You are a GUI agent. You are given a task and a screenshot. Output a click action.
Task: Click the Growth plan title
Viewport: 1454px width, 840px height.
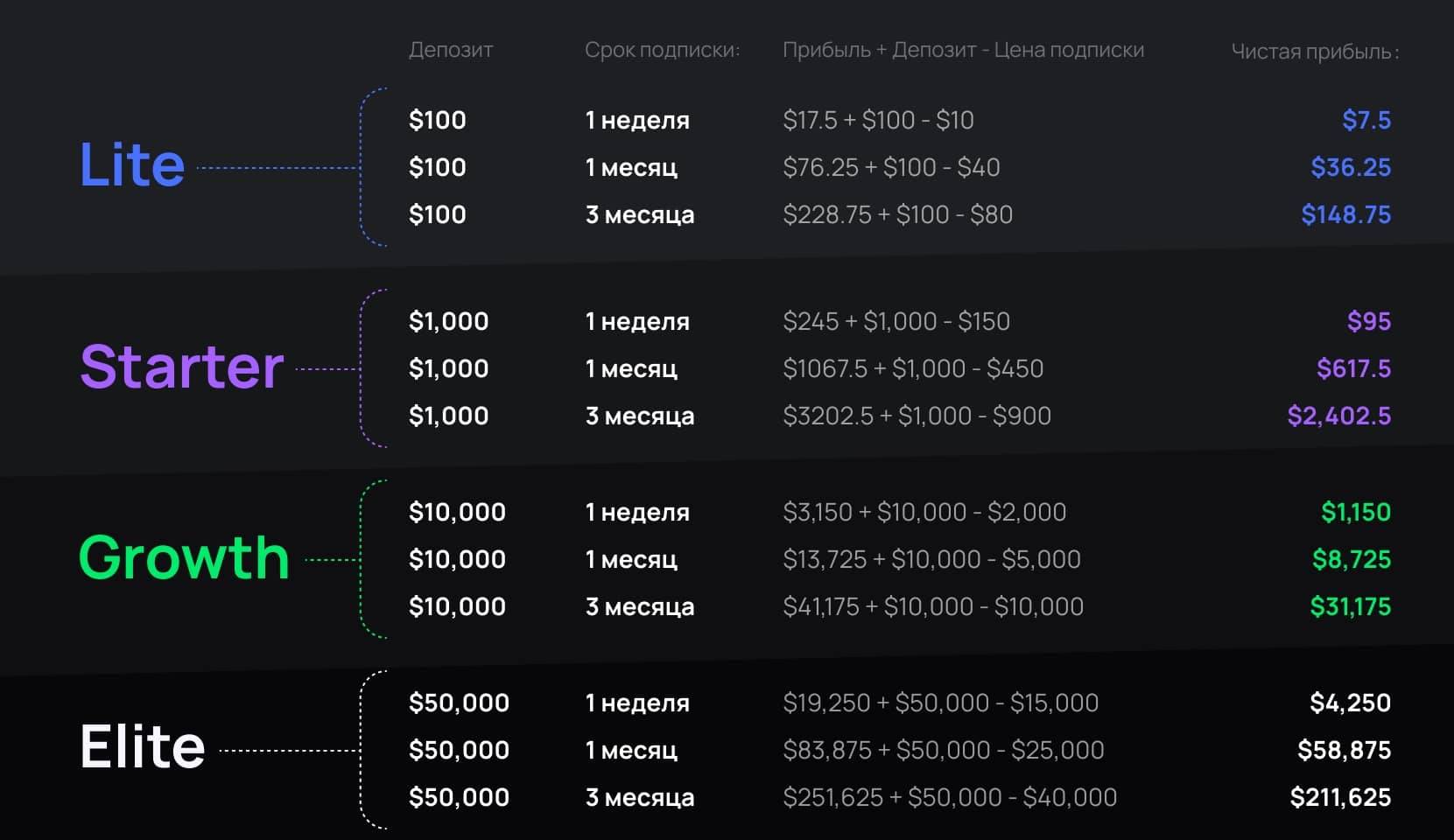(x=184, y=557)
